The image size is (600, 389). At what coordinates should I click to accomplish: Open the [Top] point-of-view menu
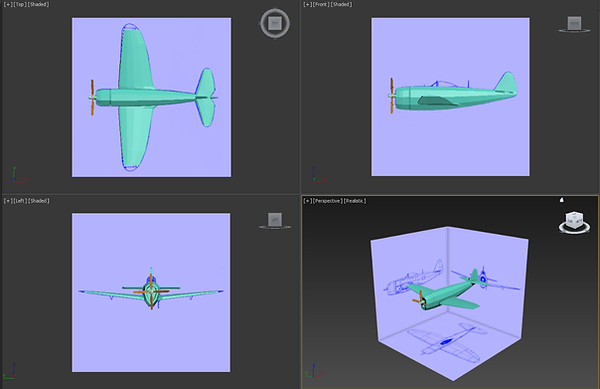tap(20, 5)
